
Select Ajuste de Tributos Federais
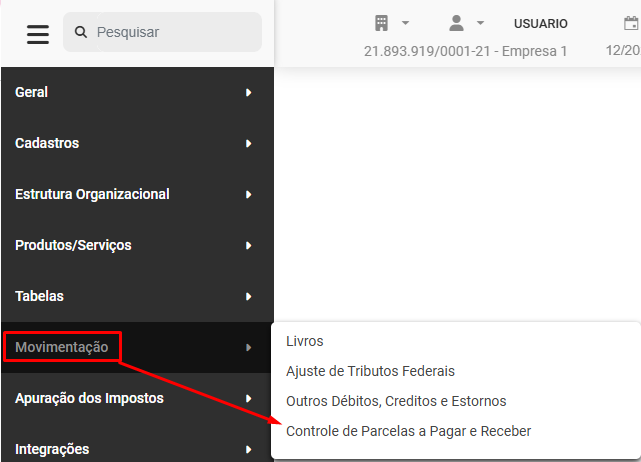click(370, 371)
